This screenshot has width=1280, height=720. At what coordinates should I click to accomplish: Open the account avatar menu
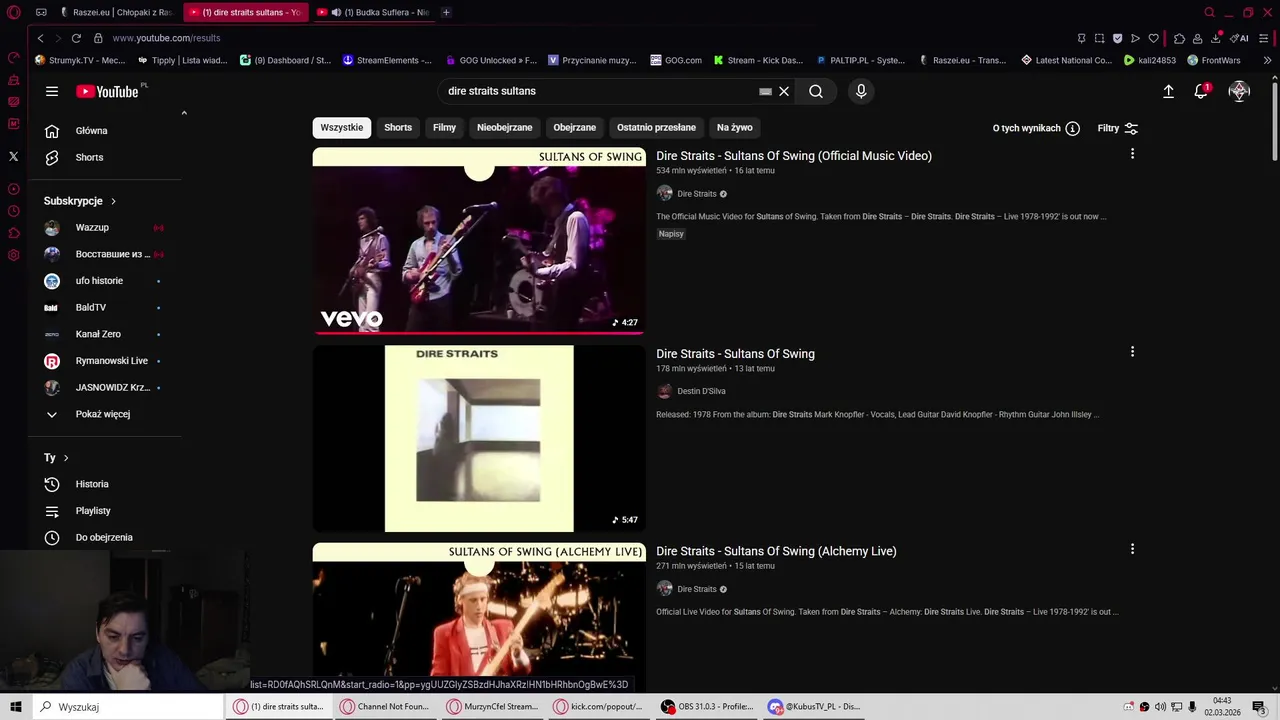[x=1239, y=91]
